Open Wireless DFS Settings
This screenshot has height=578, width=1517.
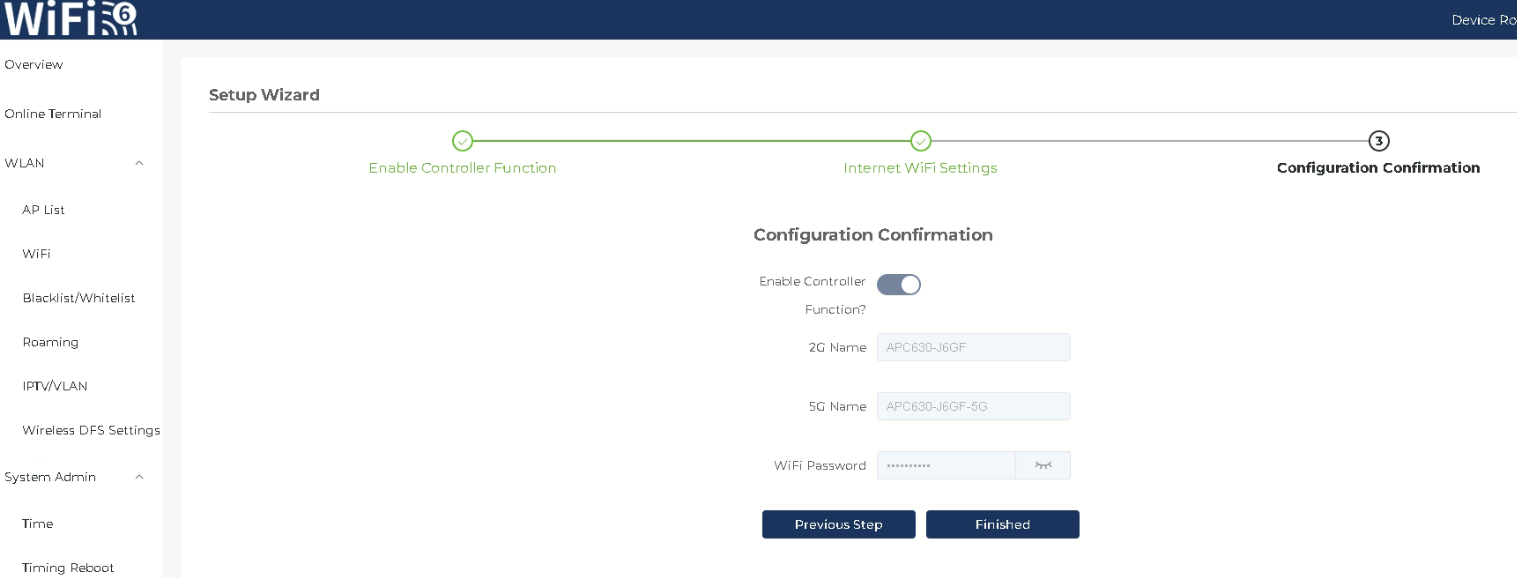90,430
